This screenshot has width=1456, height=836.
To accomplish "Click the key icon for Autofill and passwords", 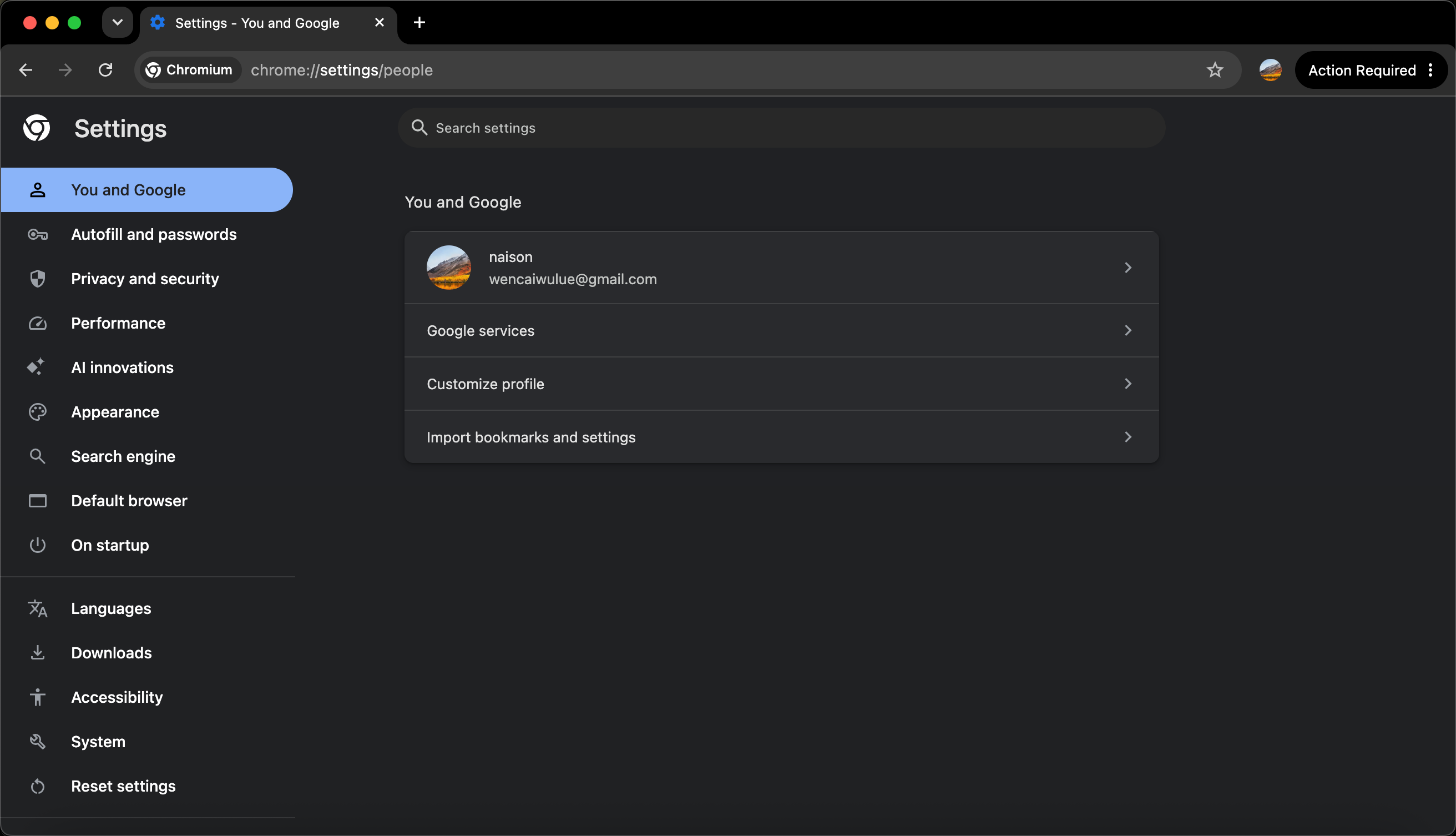I will coord(38,234).
